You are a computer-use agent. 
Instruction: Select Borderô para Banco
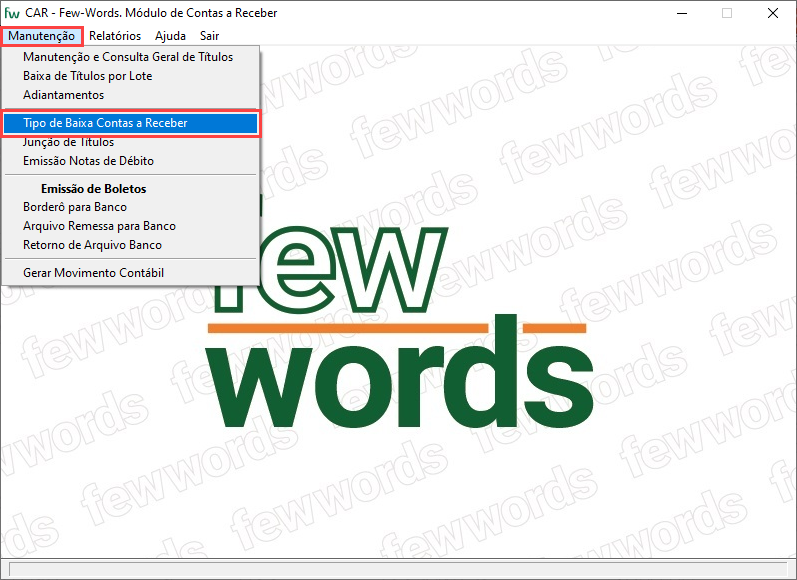click(131, 207)
